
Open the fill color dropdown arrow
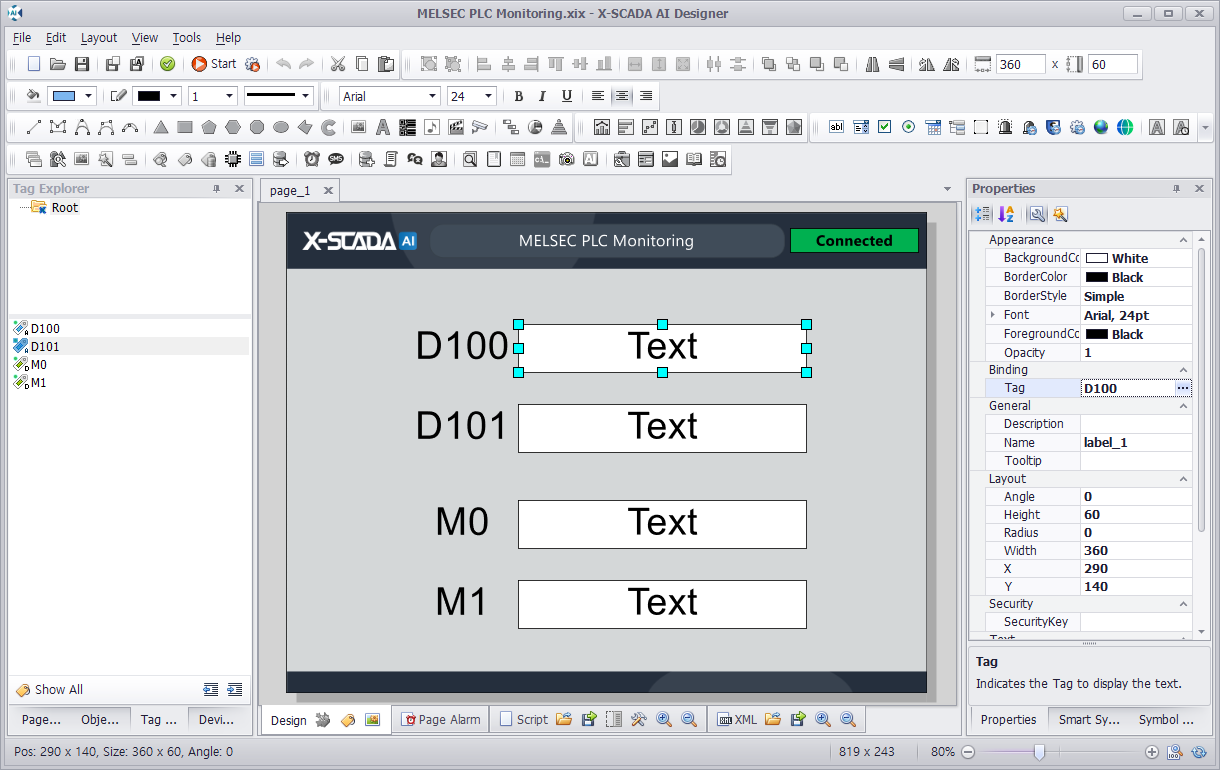click(x=89, y=96)
